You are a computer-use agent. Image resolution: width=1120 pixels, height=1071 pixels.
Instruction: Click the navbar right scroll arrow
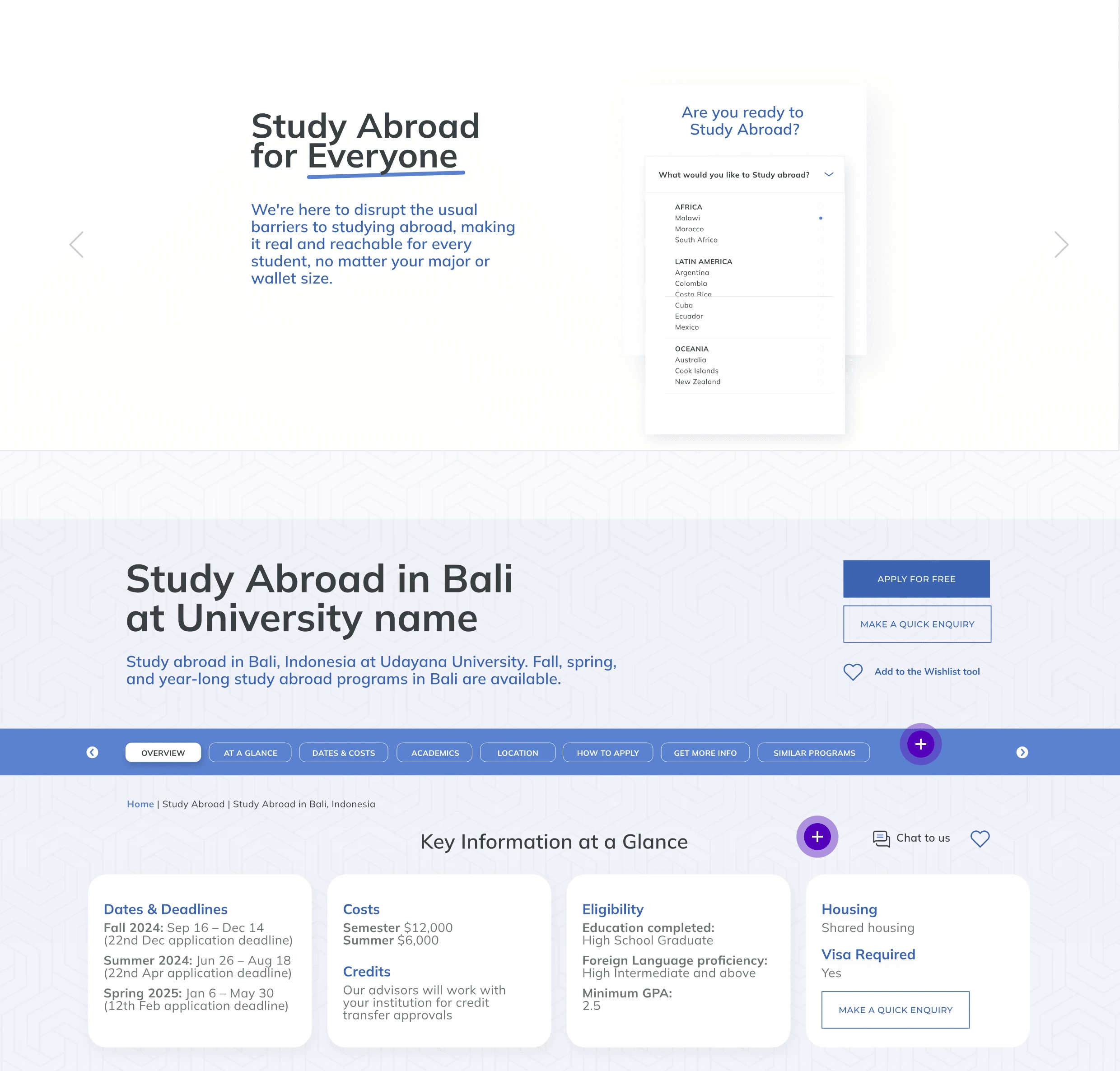point(1022,752)
